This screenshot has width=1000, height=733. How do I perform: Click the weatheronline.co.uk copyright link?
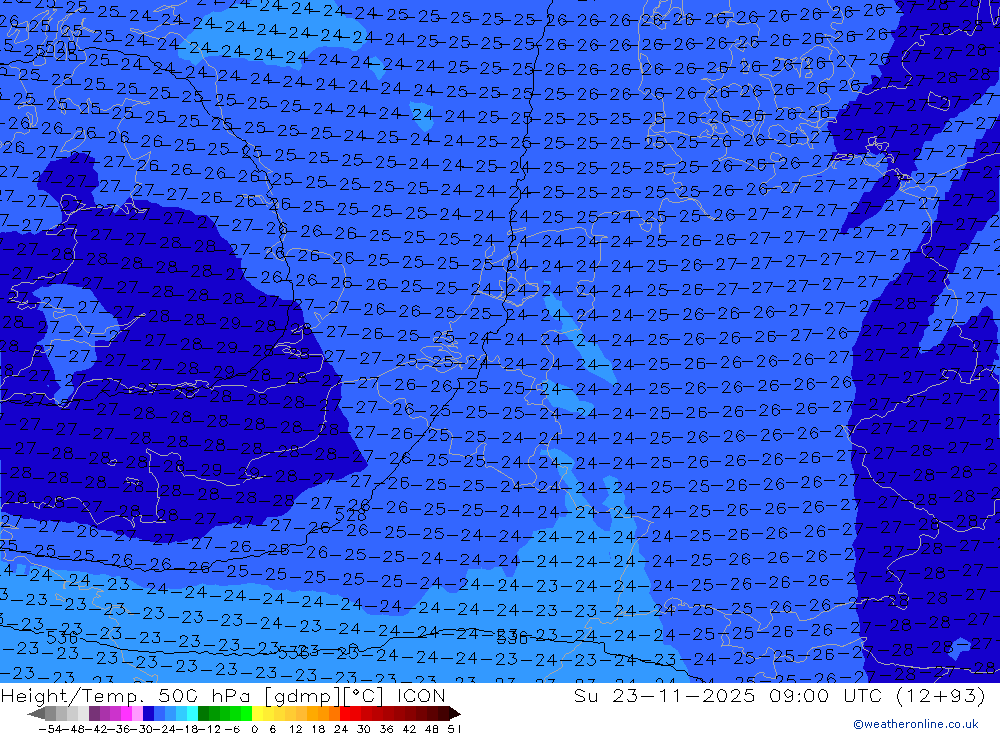[x=915, y=724]
